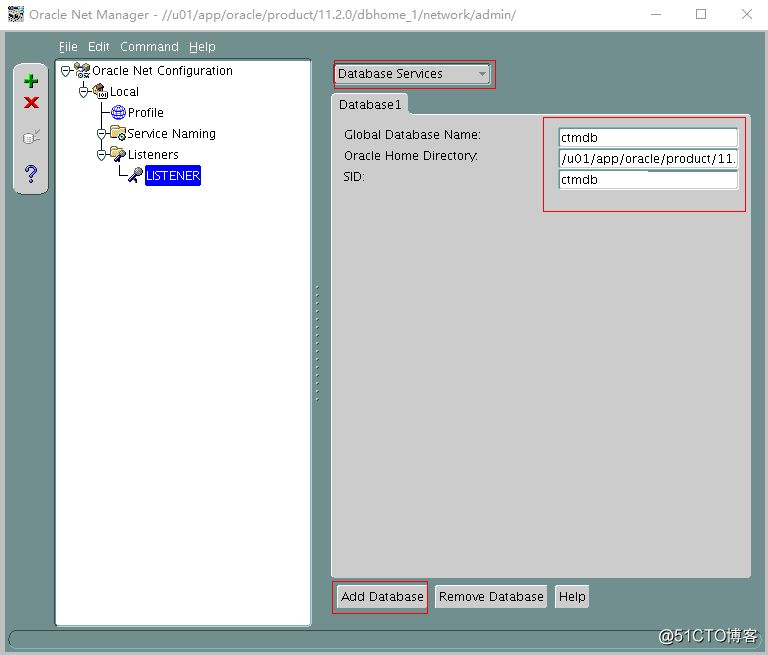Open the Help menu

(202, 47)
